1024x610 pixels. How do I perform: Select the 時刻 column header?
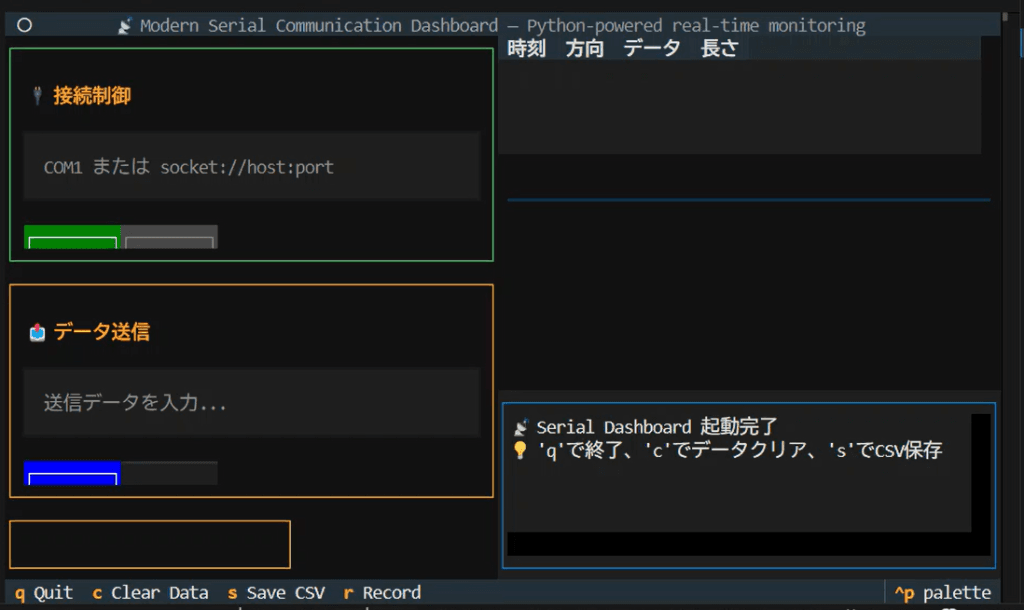pos(526,47)
